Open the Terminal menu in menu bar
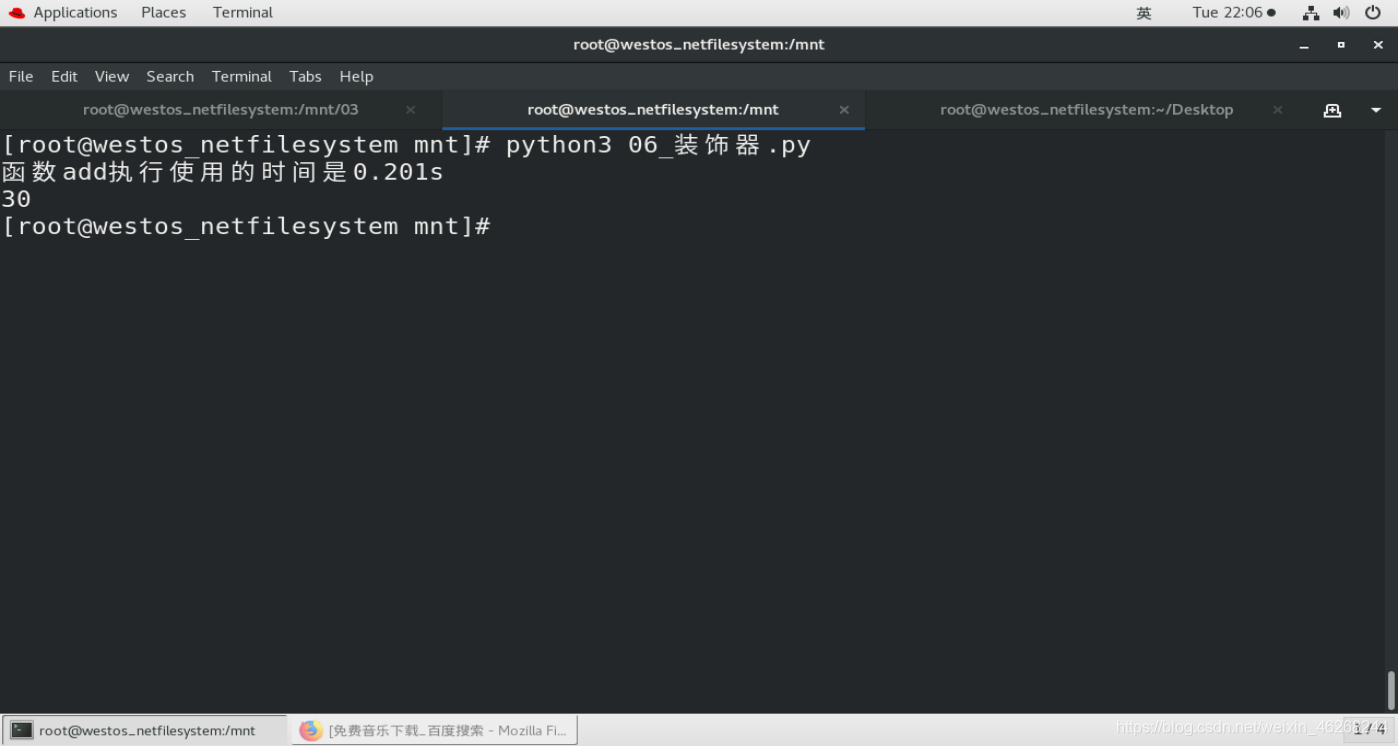The image size is (1398, 746). tap(242, 76)
